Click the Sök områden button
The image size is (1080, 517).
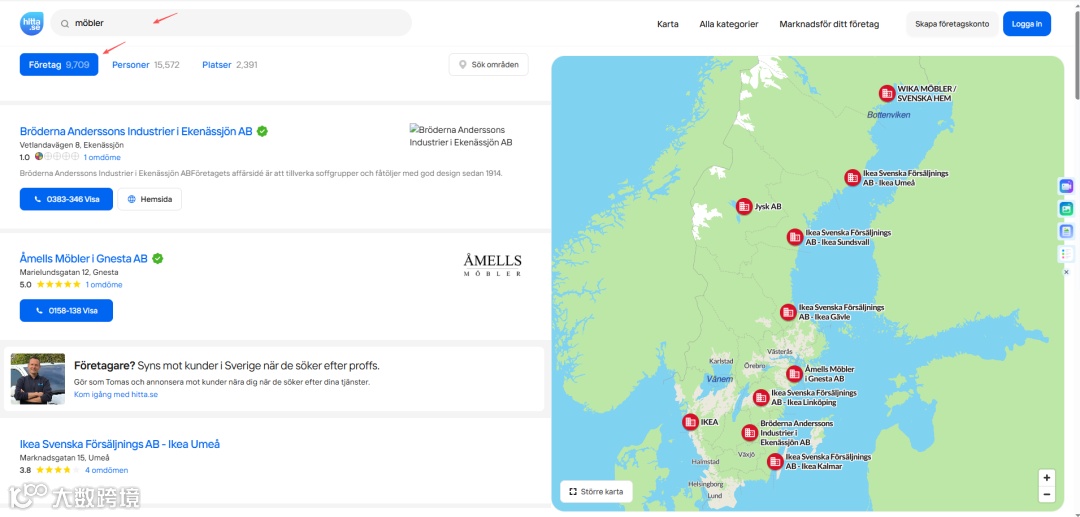point(488,65)
